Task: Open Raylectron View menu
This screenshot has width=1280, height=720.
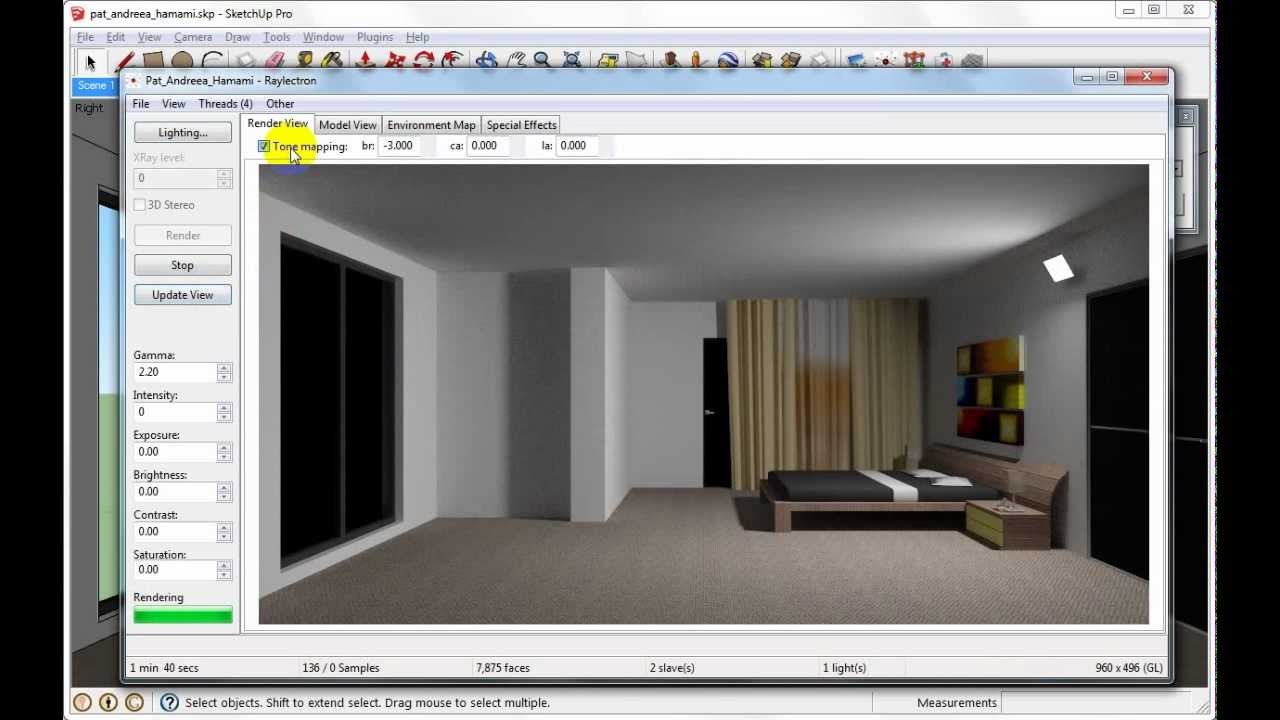Action: [173, 104]
